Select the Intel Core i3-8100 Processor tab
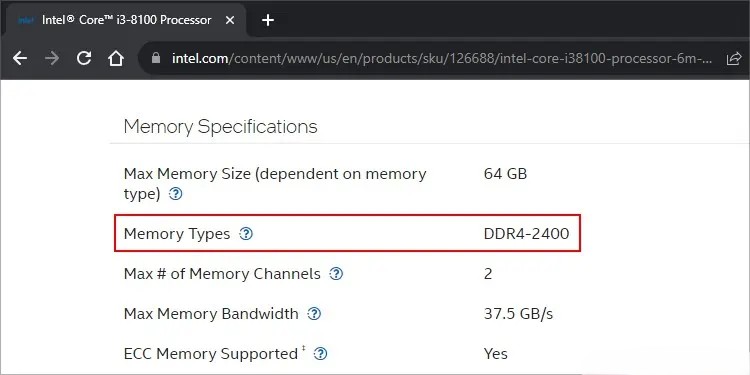The height and width of the screenshot is (375, 750). click(126, 20)
